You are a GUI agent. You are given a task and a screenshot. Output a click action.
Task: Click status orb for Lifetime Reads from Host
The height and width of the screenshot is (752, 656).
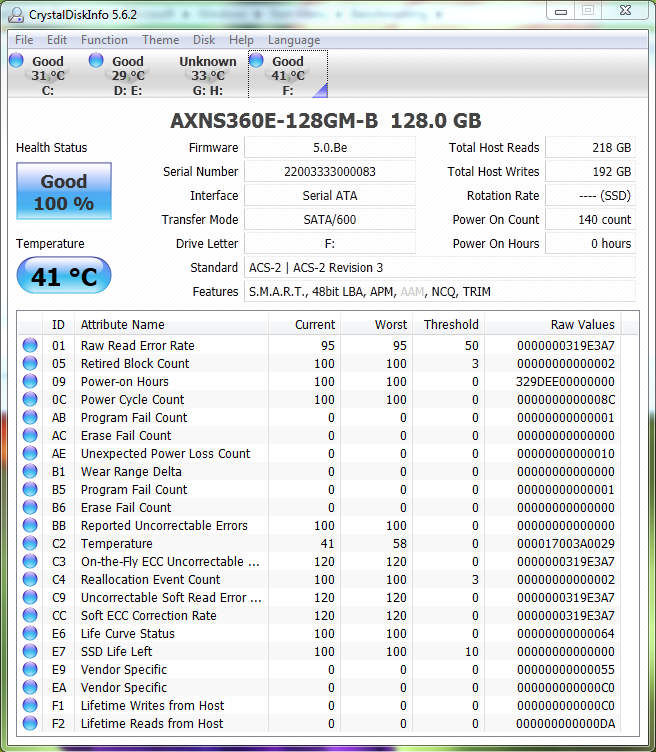click(31, 724)
